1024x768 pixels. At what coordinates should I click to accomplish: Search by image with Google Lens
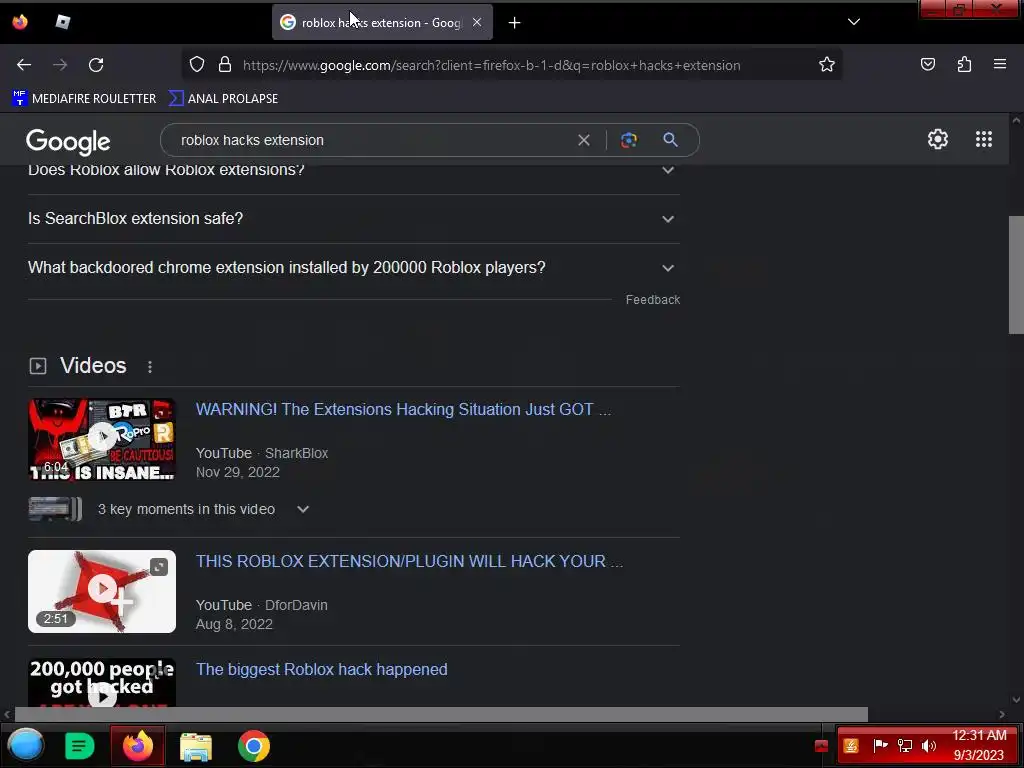[629, 140]
